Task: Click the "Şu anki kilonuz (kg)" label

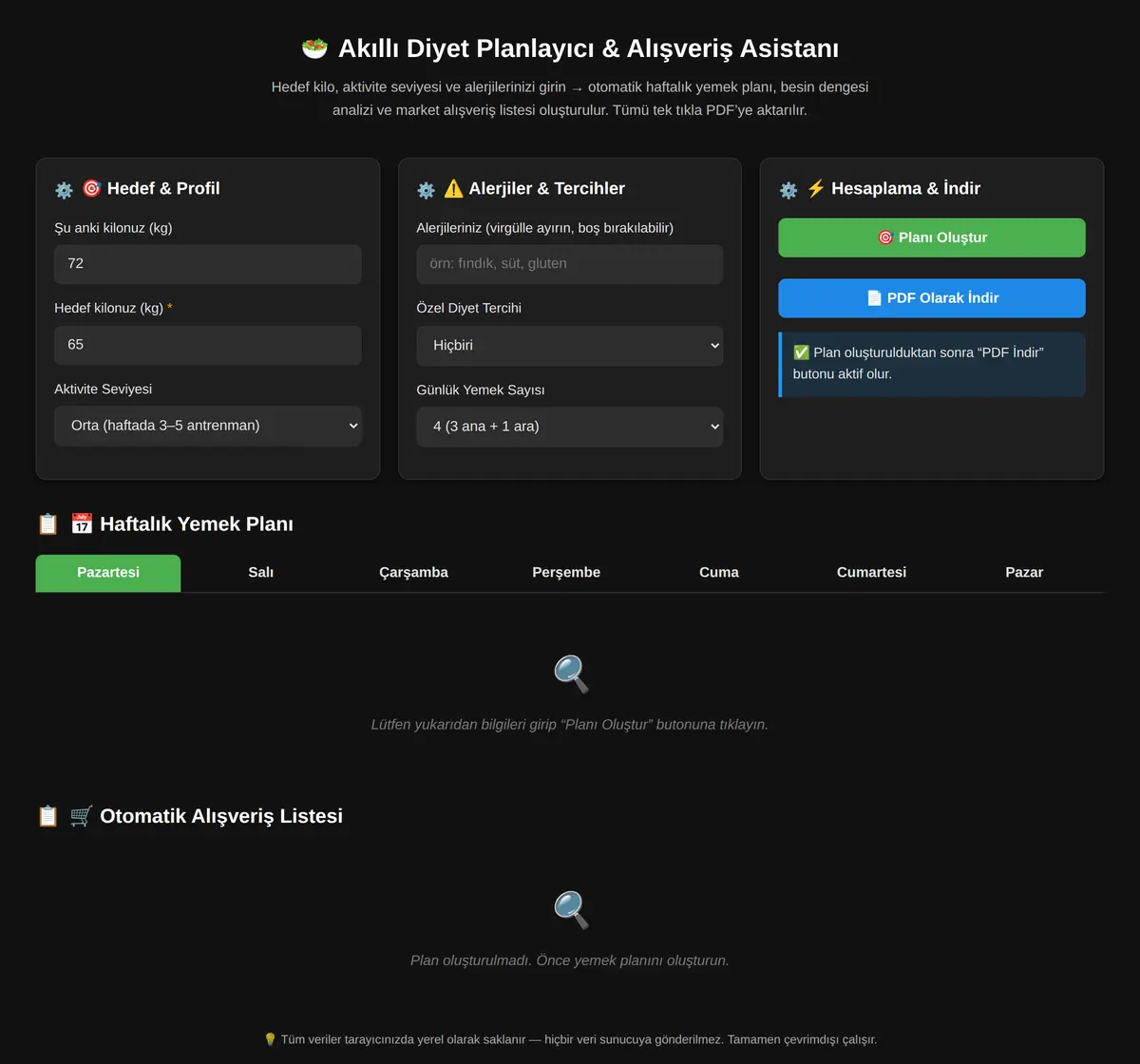Action: coord(113,228)
